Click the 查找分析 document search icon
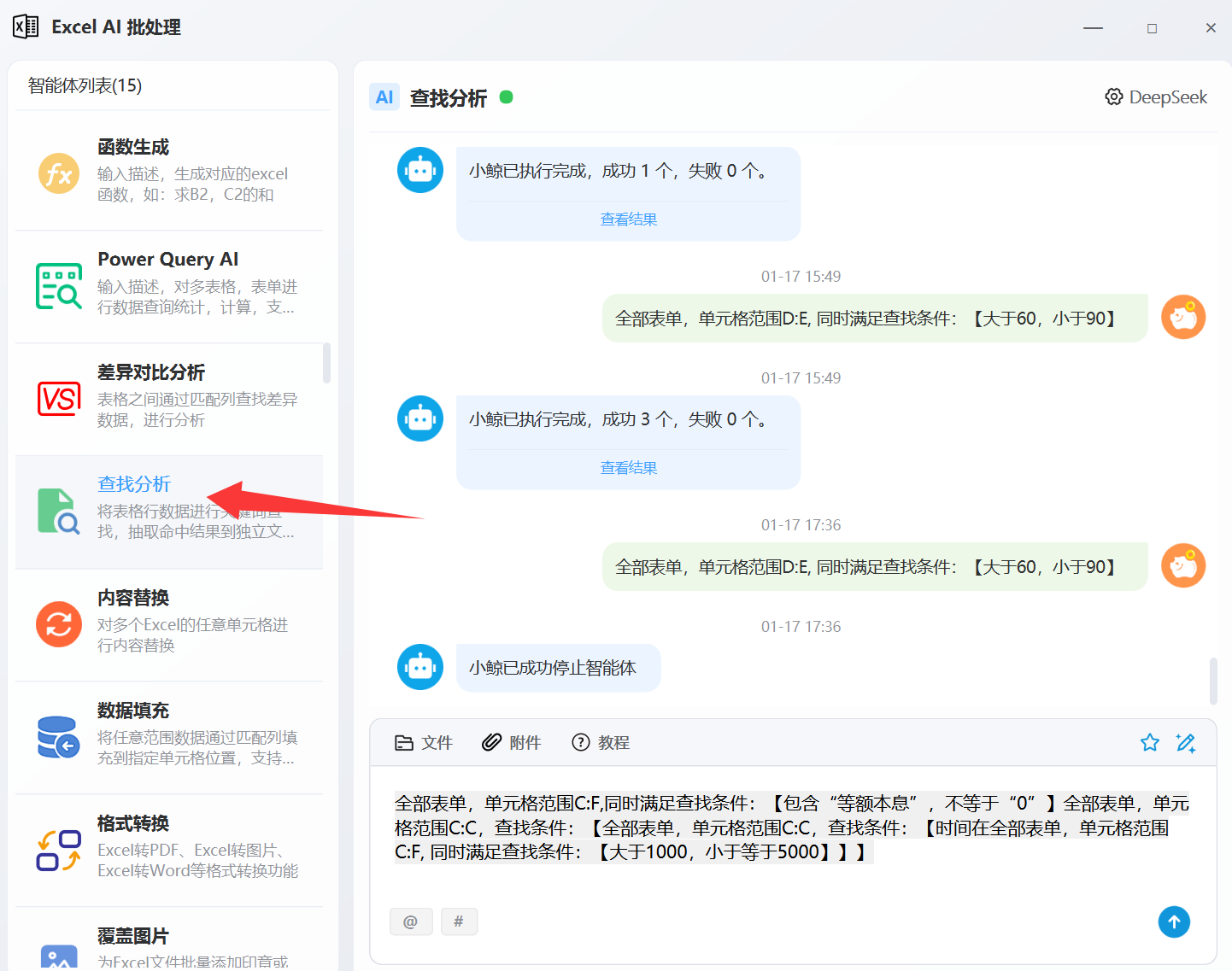Image resolution: width=1232 pixels, height=971 pixels. (59, 512)
